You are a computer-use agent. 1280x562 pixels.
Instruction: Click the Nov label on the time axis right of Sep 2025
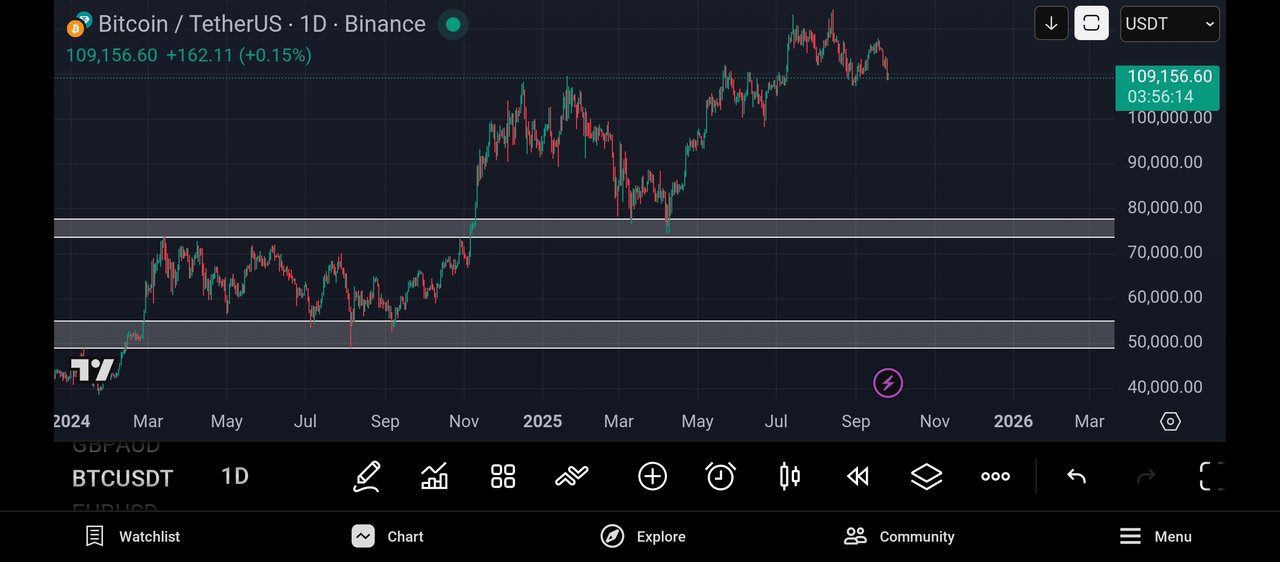pyautogui.click(x=935, y=421)
